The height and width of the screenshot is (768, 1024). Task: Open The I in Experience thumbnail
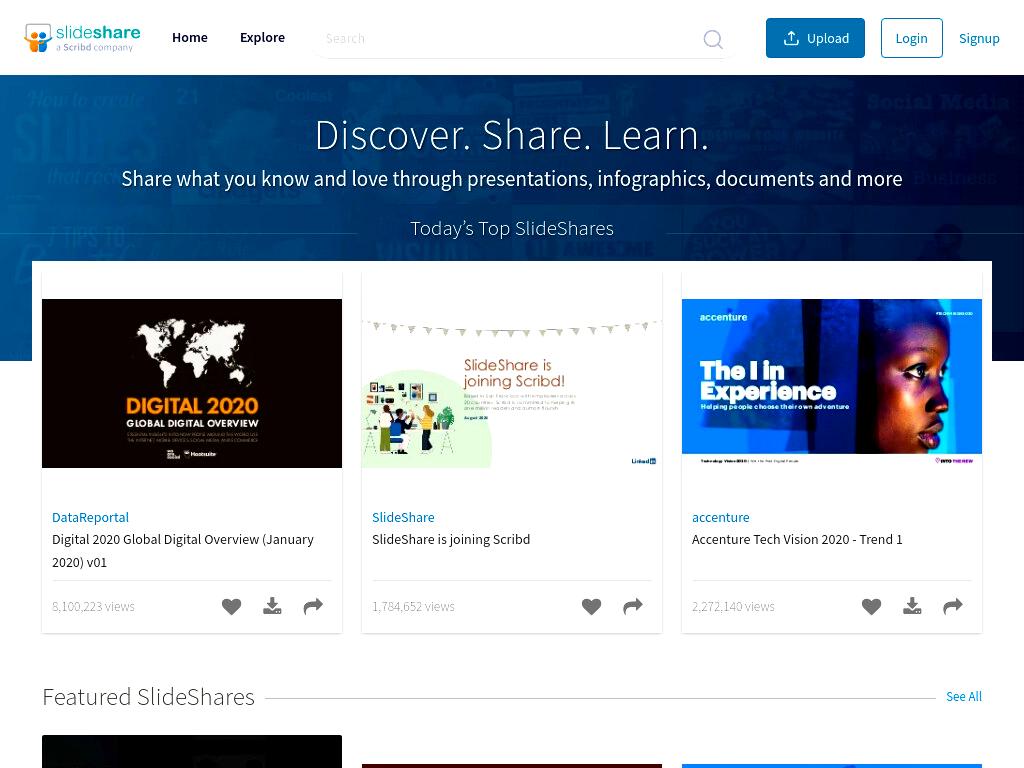(x=831, y=383)
